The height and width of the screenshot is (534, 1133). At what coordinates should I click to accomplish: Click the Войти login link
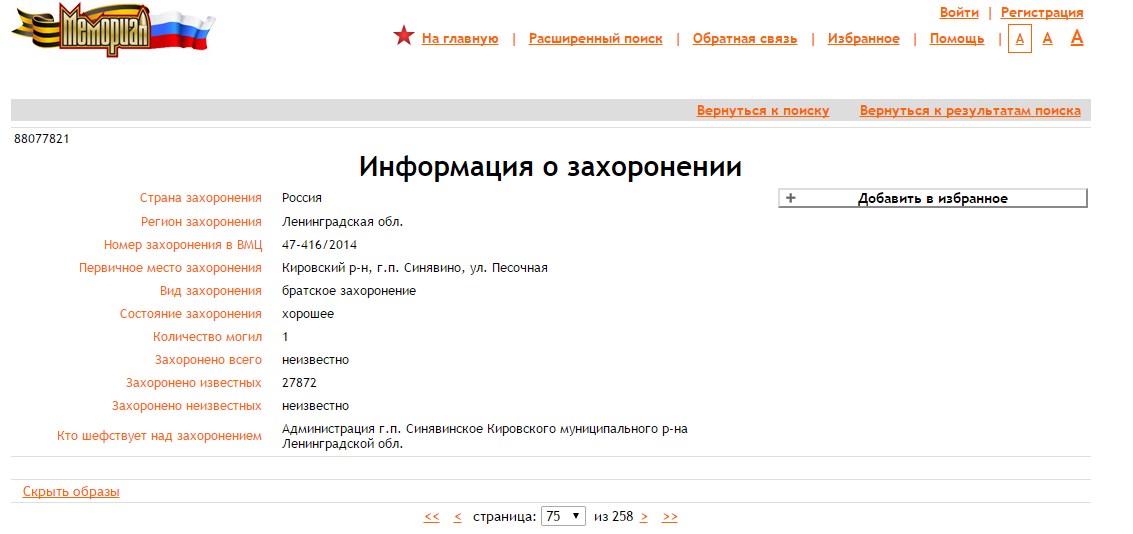959,12
